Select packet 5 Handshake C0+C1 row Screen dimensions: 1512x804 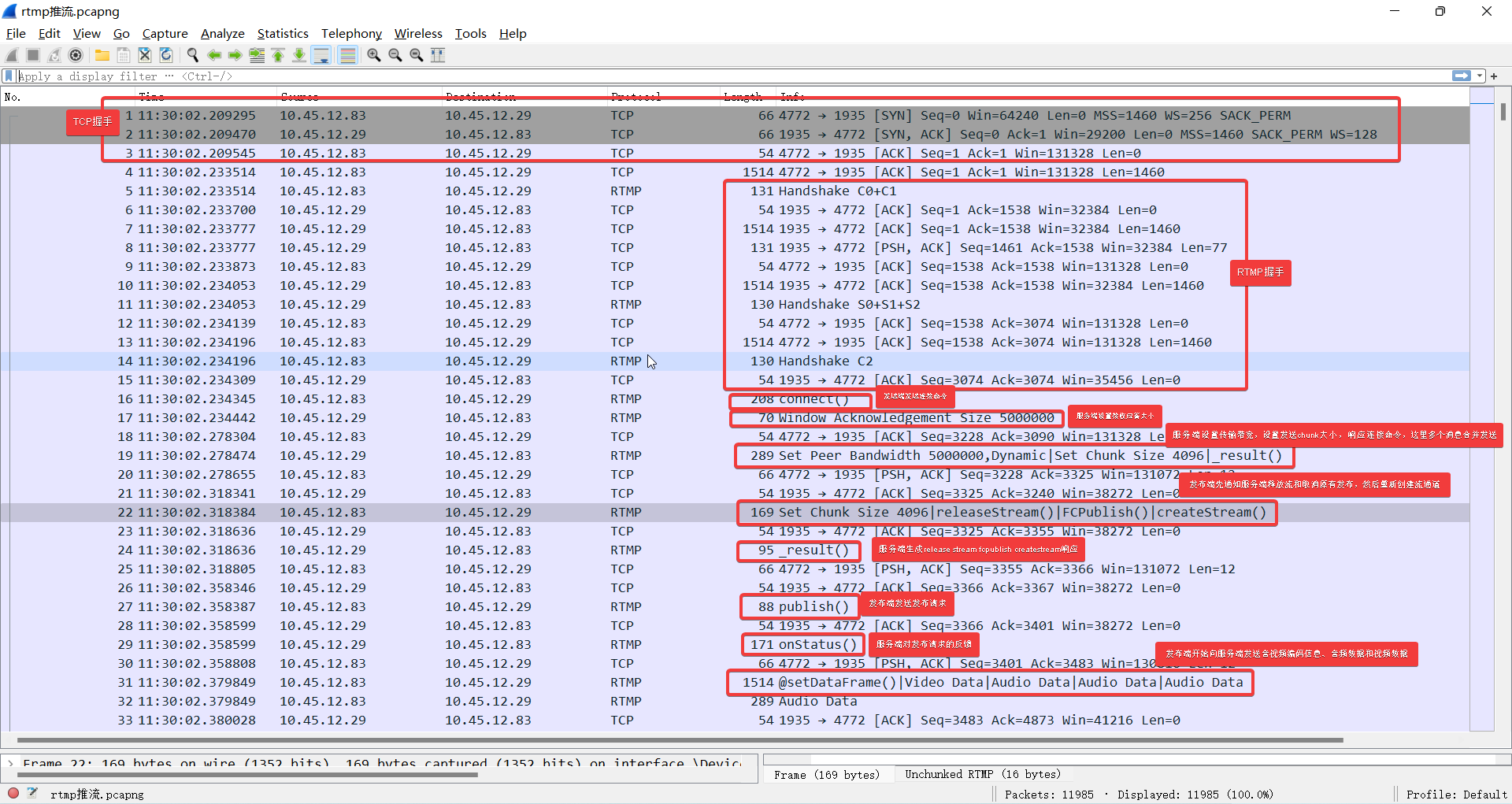735,191
